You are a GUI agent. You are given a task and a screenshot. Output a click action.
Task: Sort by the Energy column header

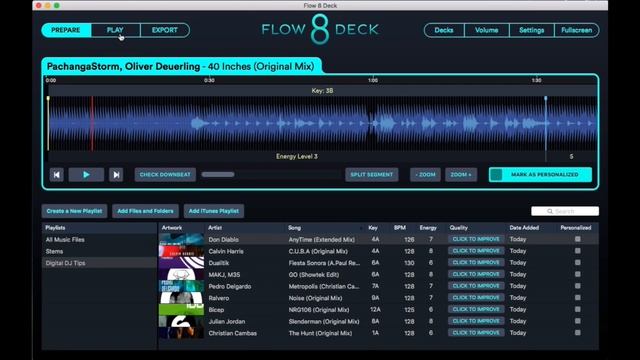click(x=428, y=228)
